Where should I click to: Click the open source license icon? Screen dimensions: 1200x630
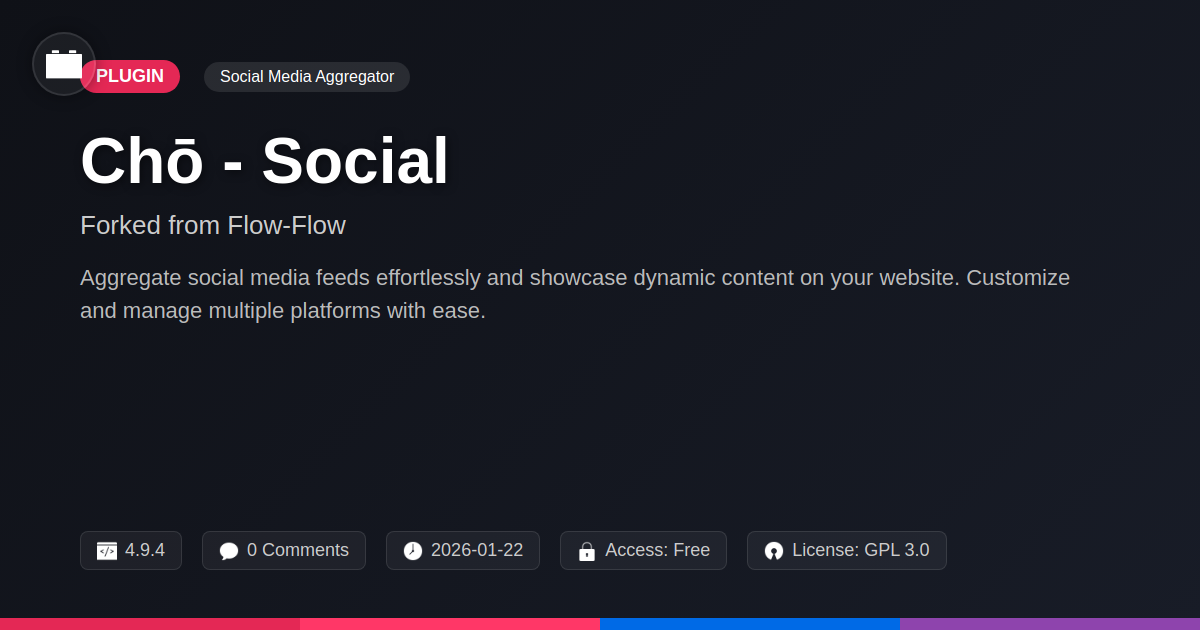pos(774,551)
